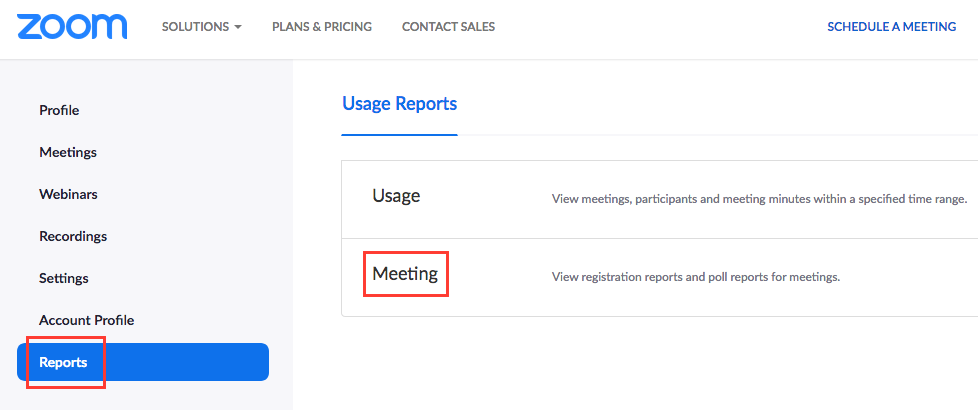Open Webinars sidebar item
This screenshot has width=978, height=410.
(x=68, y=194)
